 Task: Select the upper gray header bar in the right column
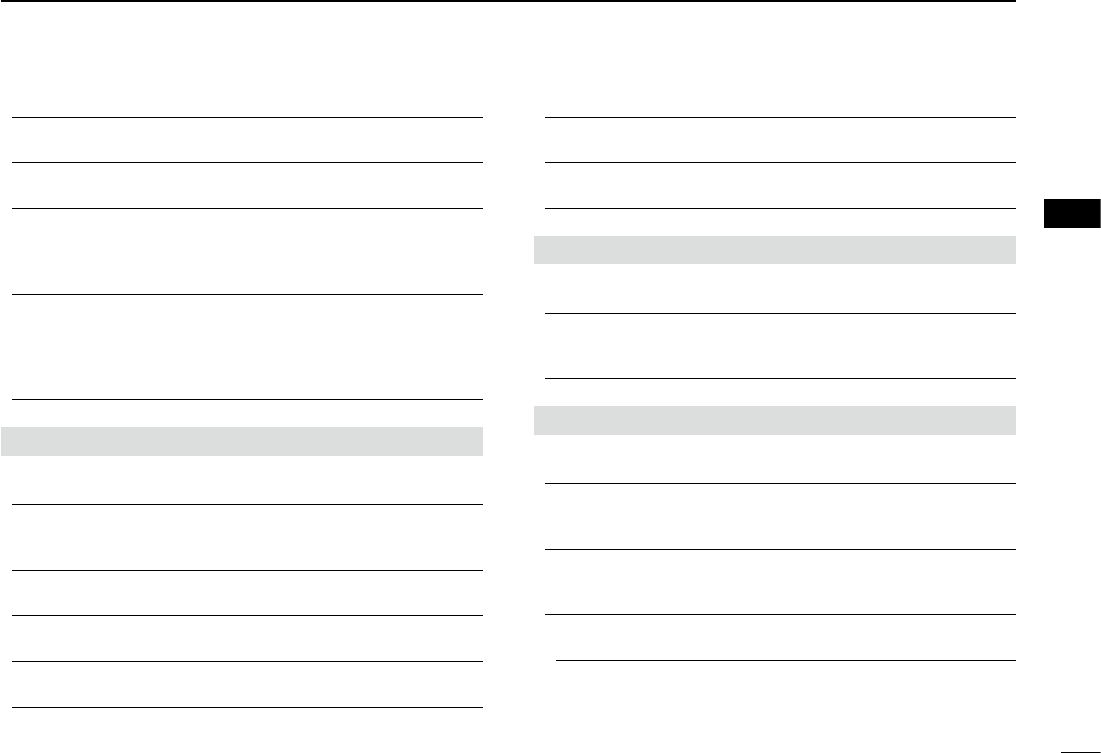click(x=775, y=249)
